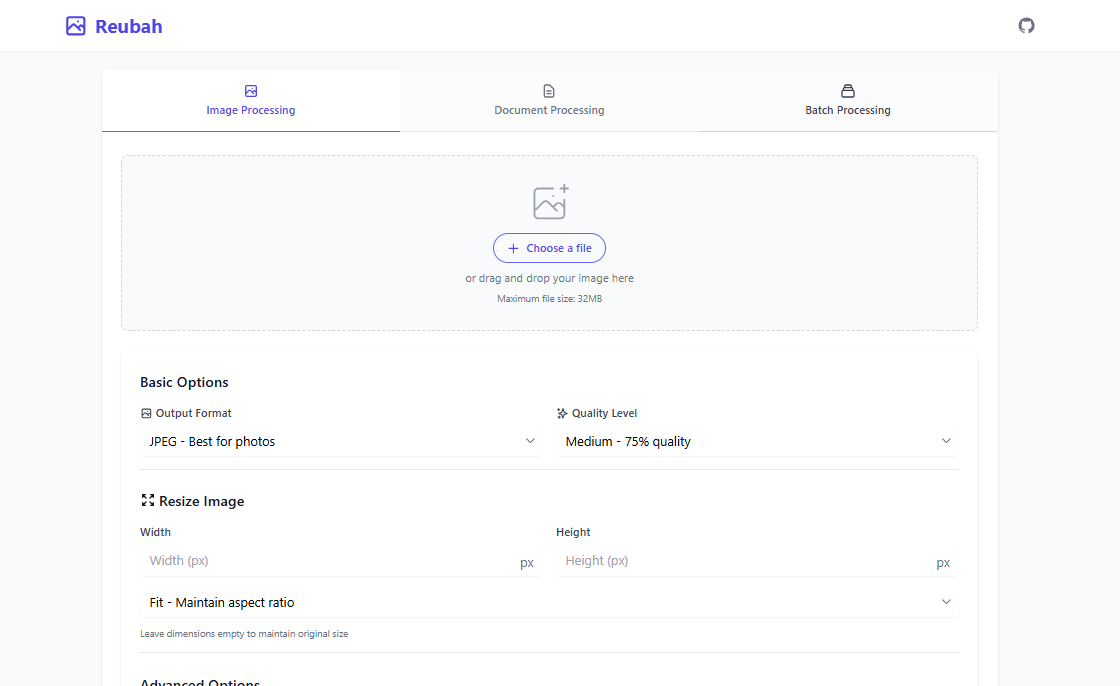Screen dimensions: 1120x686
Task: Click the Resize Image expand icon
Action: click(147, 500)
